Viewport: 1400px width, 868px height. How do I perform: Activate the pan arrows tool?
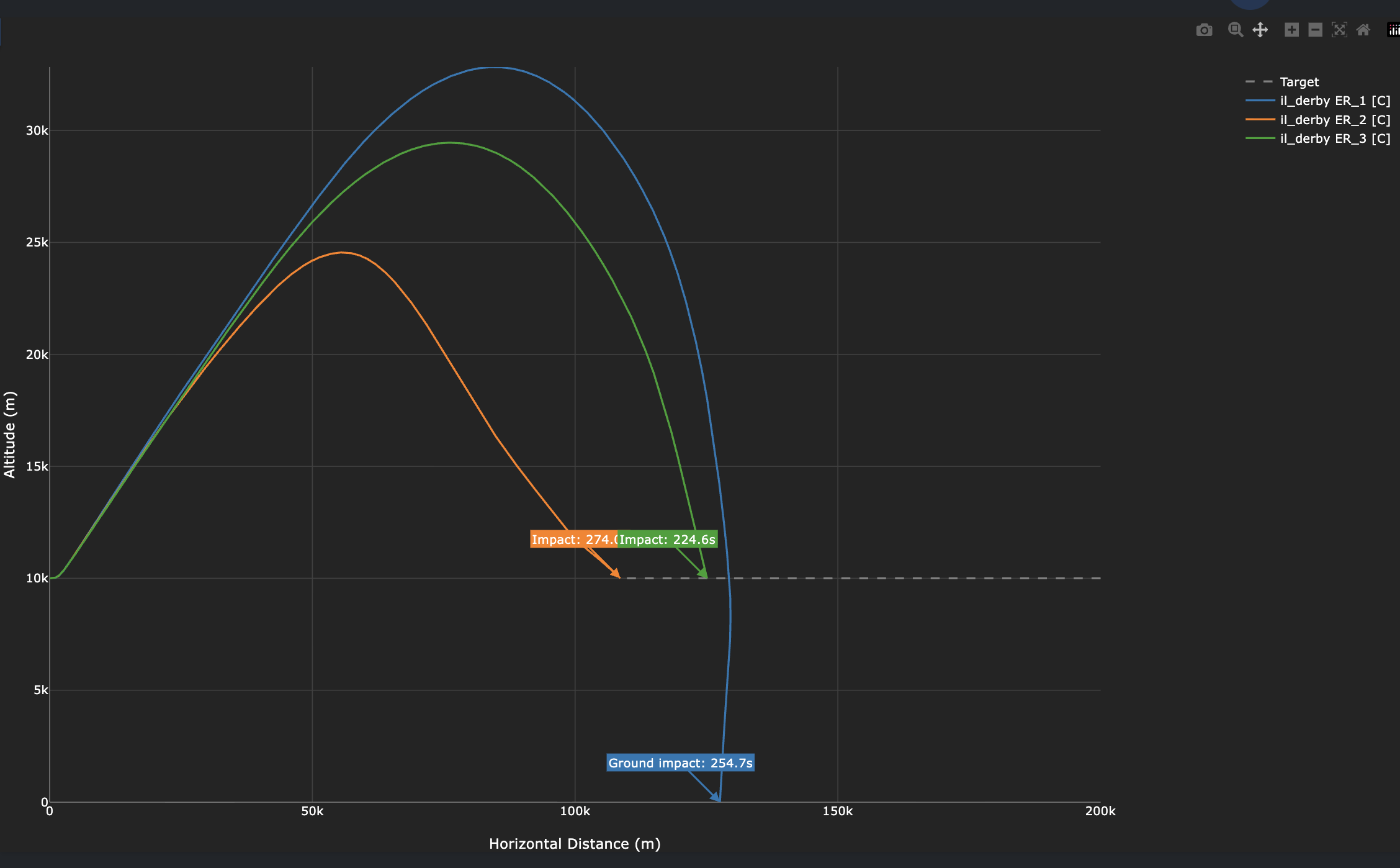tap(1260, 30)
